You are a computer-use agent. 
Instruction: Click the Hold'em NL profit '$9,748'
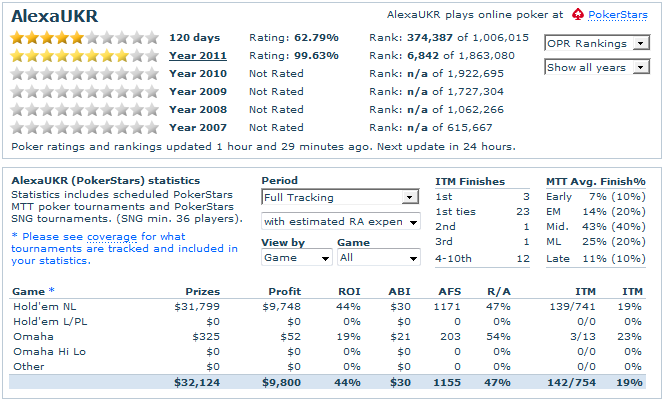[282, 307]
